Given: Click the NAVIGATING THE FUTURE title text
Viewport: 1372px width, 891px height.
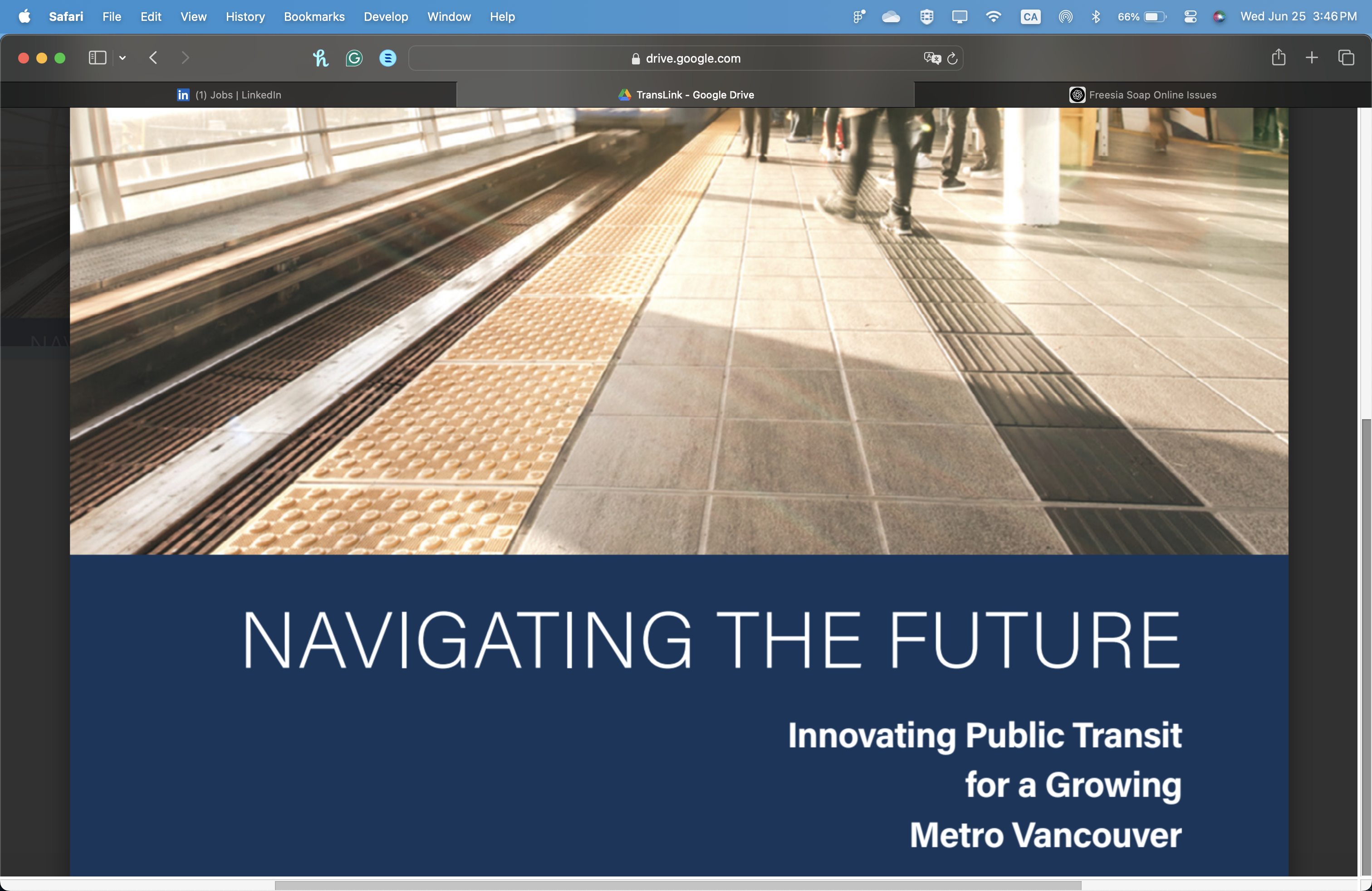Looking at the screenshot, I should [711, 640].
